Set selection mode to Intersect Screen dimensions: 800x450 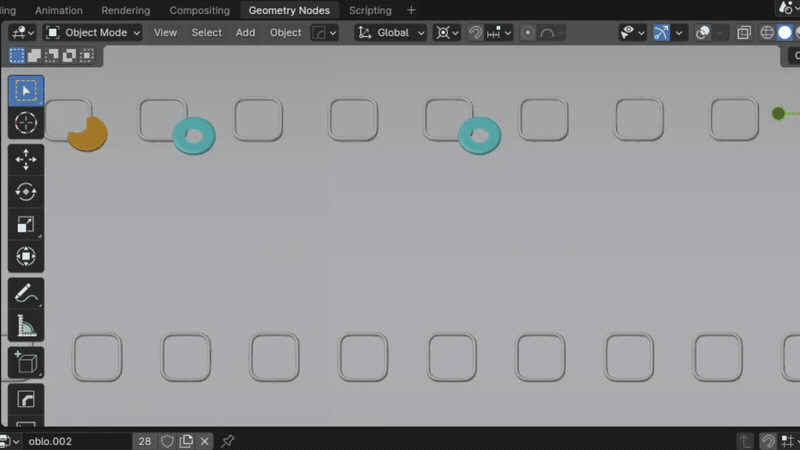tap(87, 55)
